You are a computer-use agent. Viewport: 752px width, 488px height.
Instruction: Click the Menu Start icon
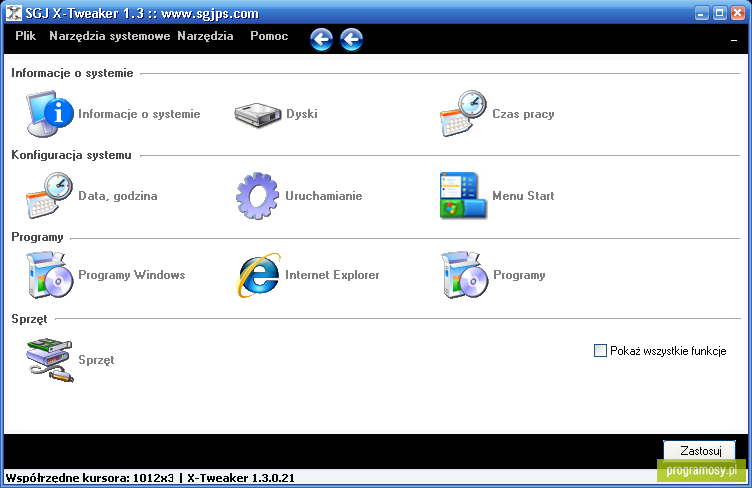[x=463, y=196]
